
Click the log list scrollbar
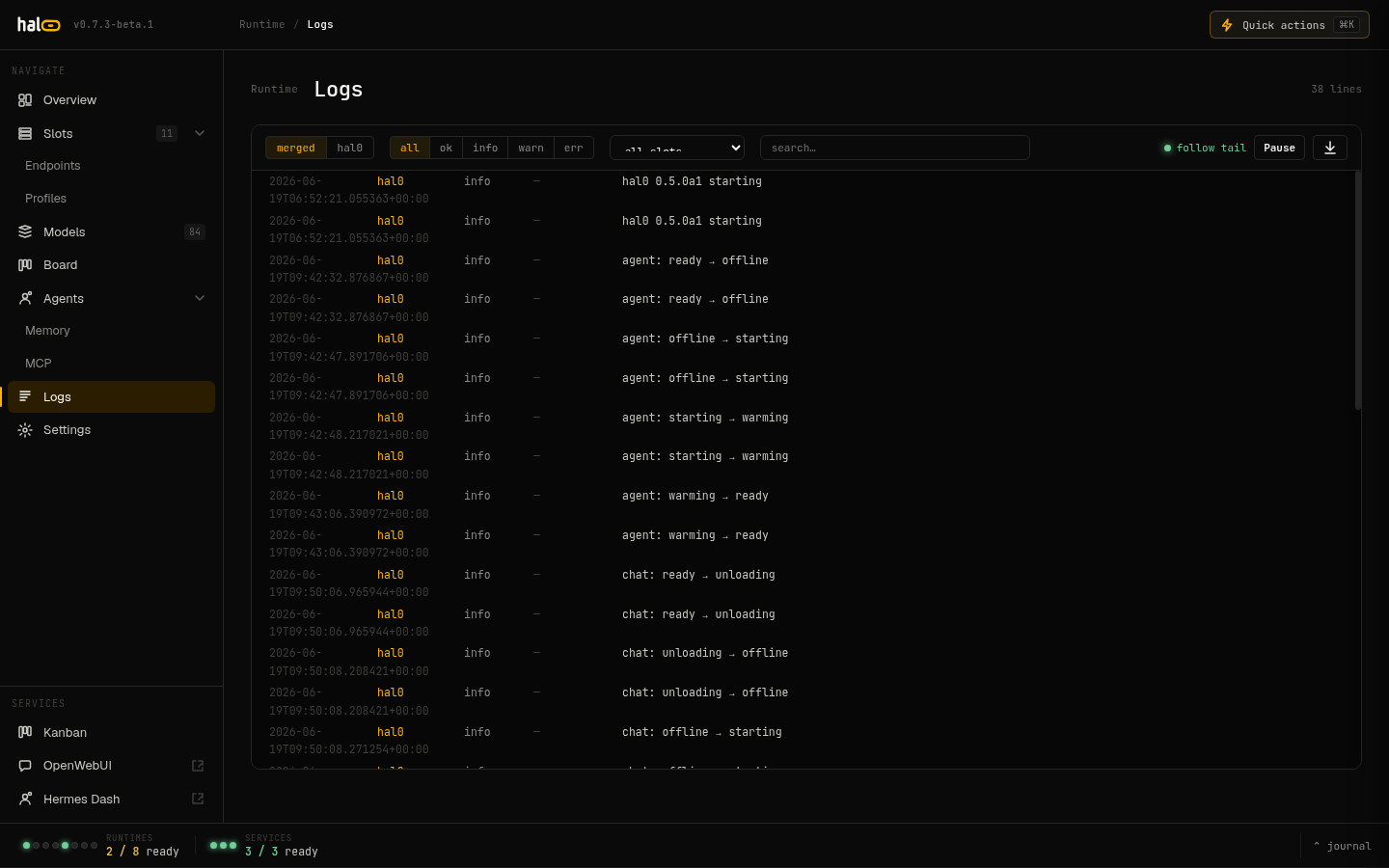[1358, 290]
